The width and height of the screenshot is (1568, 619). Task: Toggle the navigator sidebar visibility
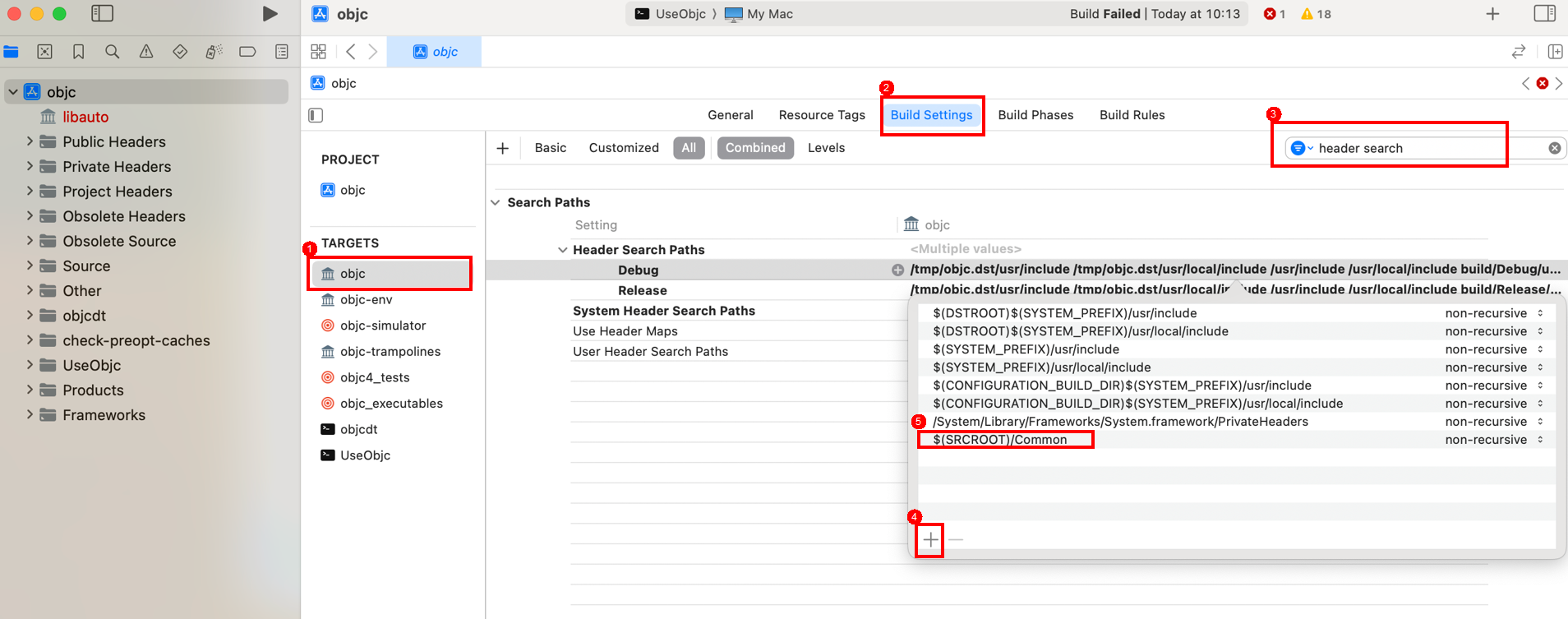(x=102, y=14)
